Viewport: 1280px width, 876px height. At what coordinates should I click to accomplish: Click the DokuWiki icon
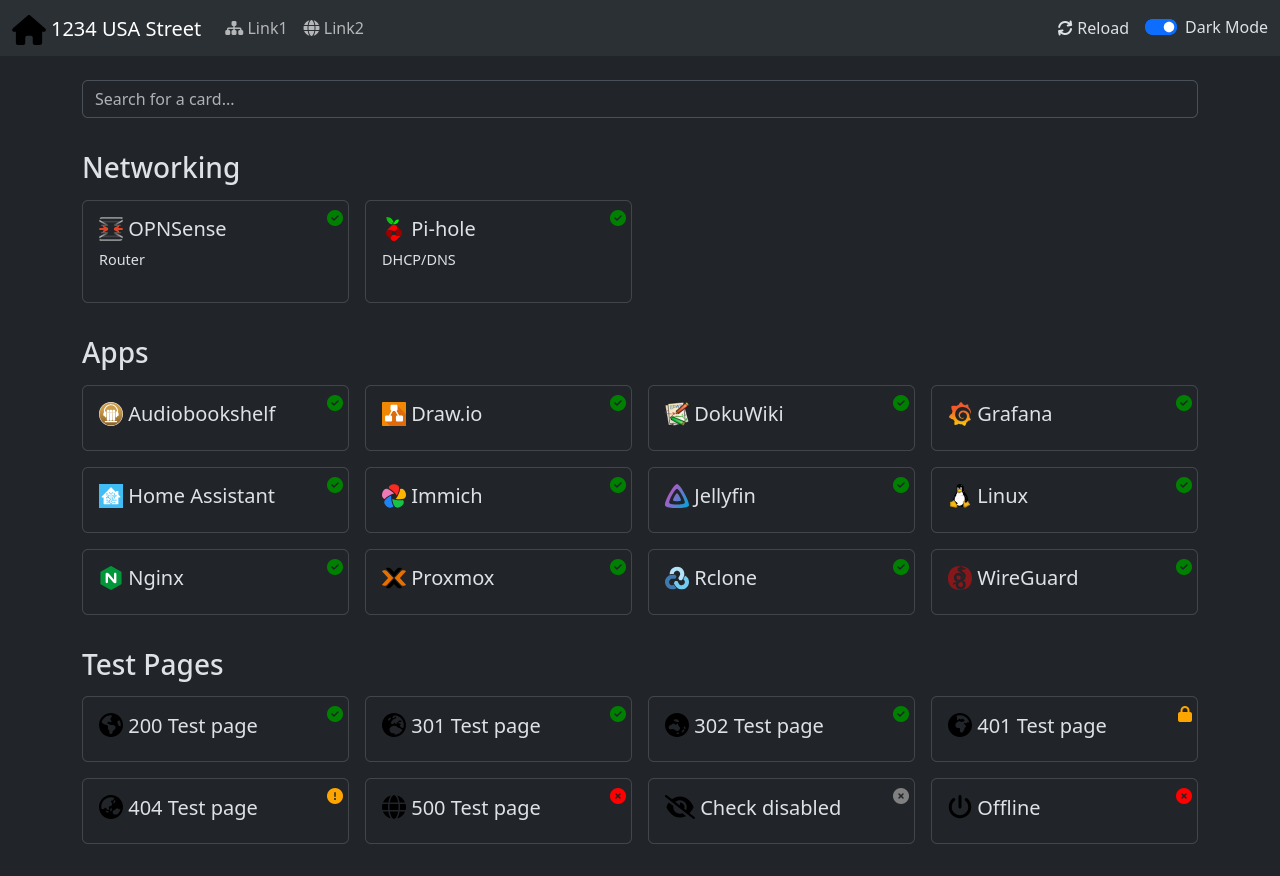click(x=677, y=414)
